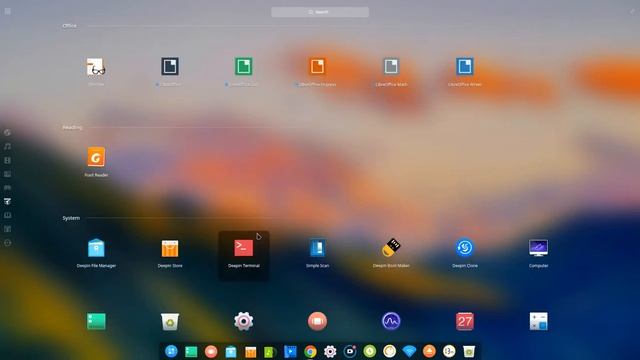Open the Computer app icon
Screen dimensions: 640x360
coord(538,248)
